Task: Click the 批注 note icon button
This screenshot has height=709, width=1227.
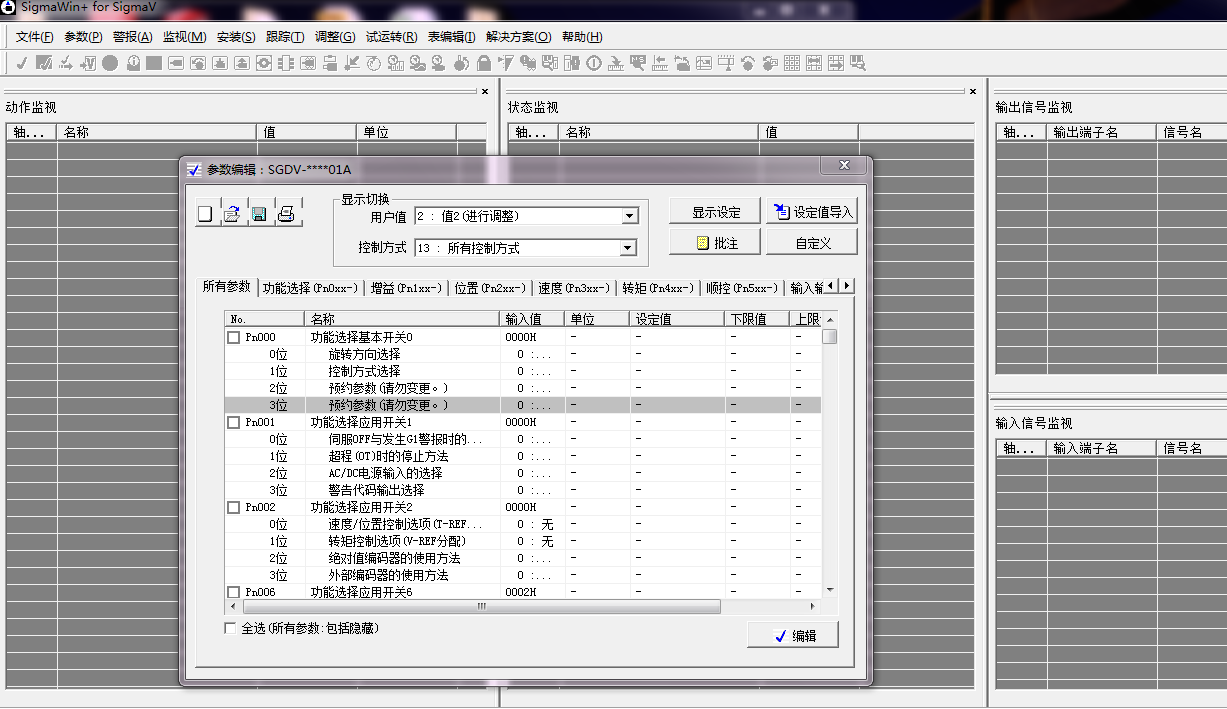Action: point(715,243)
